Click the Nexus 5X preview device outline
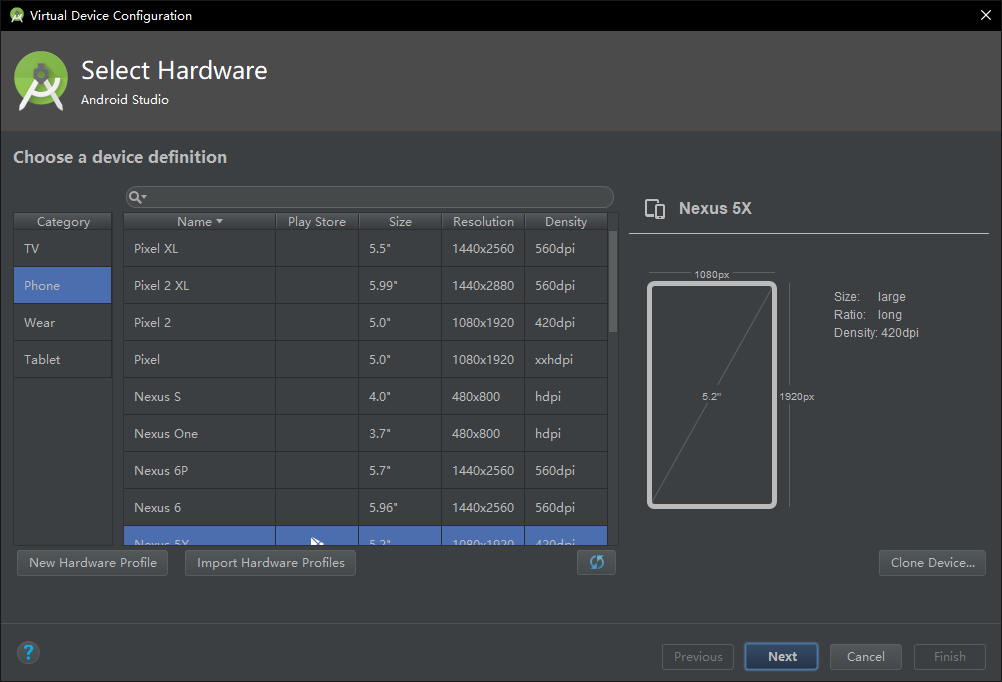 click(712, 395)
